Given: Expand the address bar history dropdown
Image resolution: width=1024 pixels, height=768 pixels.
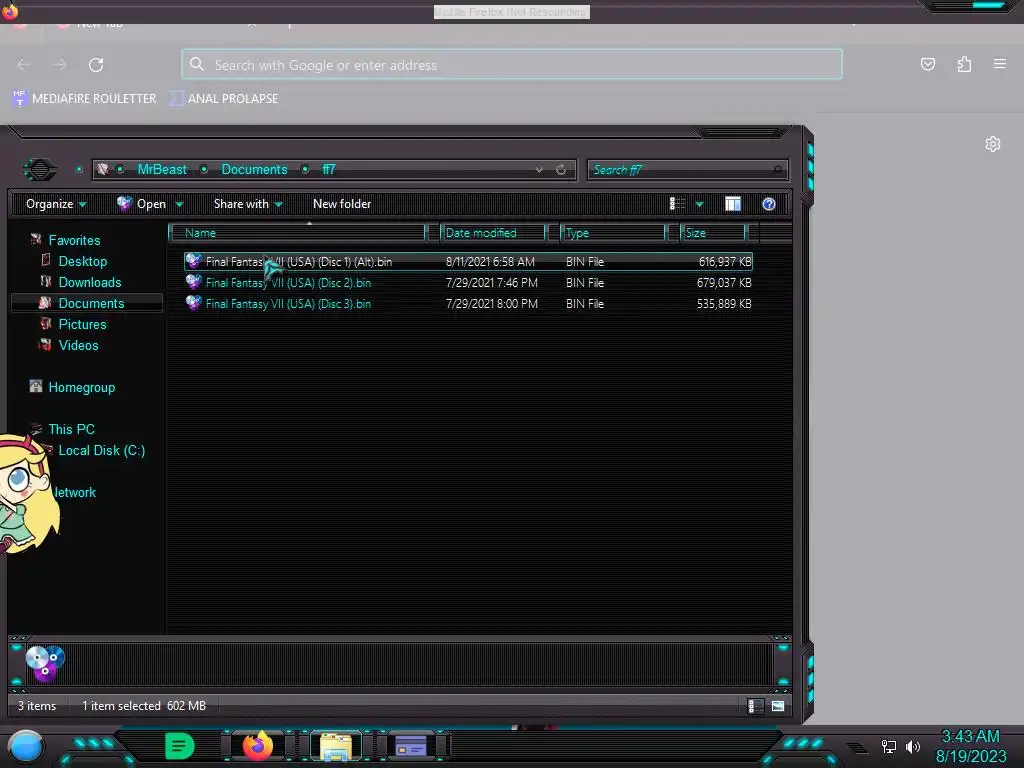Looking at the screenshot, I should pos(539,170).
